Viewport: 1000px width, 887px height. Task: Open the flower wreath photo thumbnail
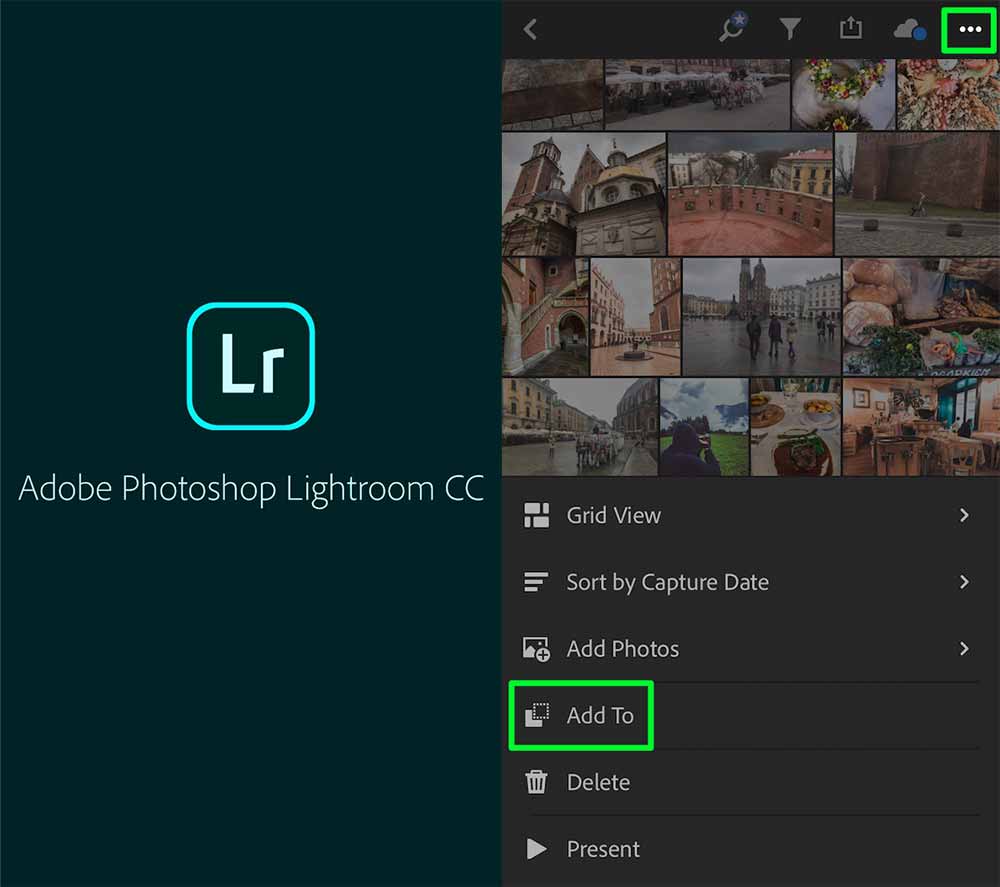pyautogui.click(x=843, y=94)
